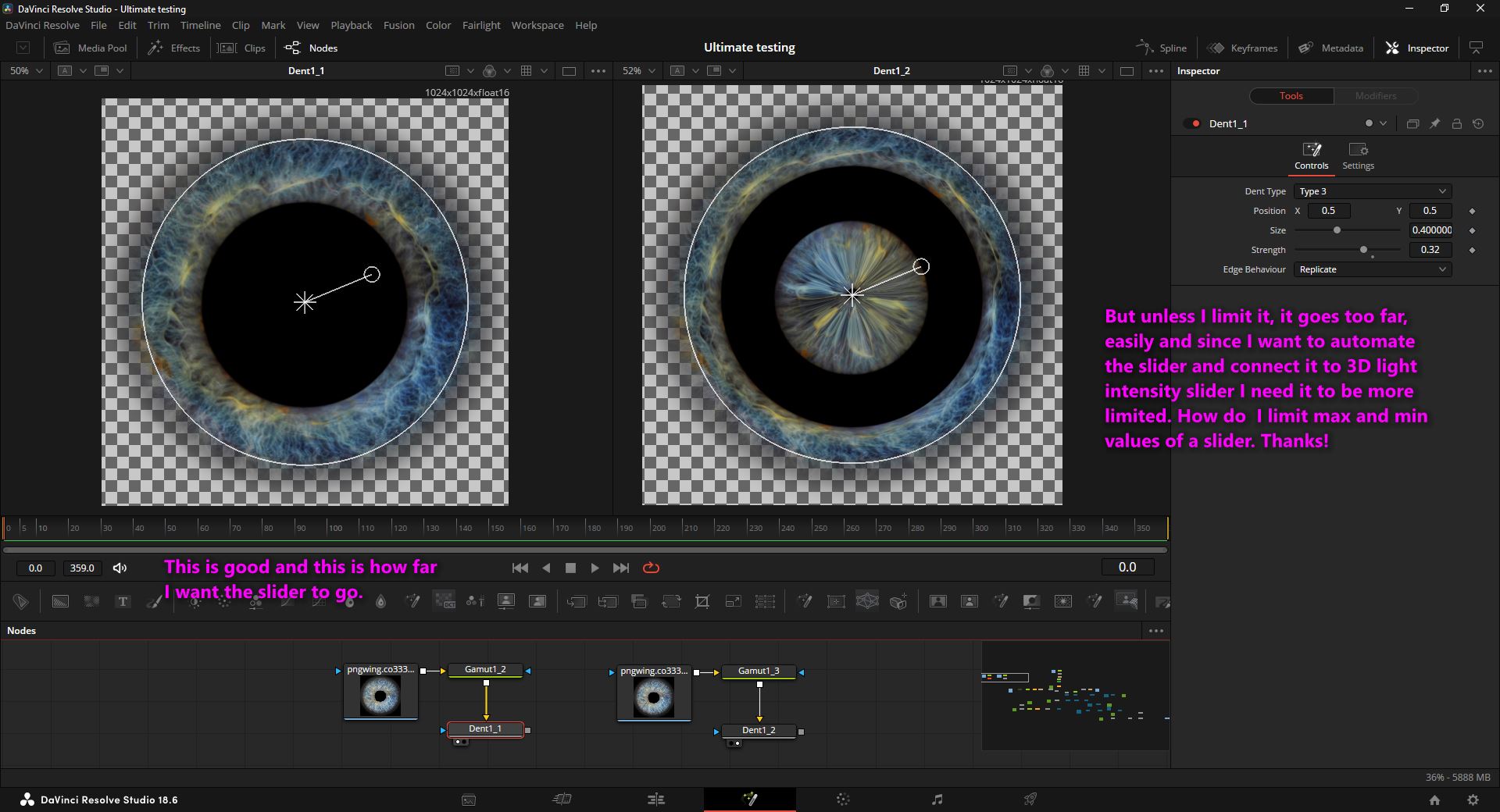1500x812 pixels.
Task: Toggle loop playback button
Action: [651, 568]
